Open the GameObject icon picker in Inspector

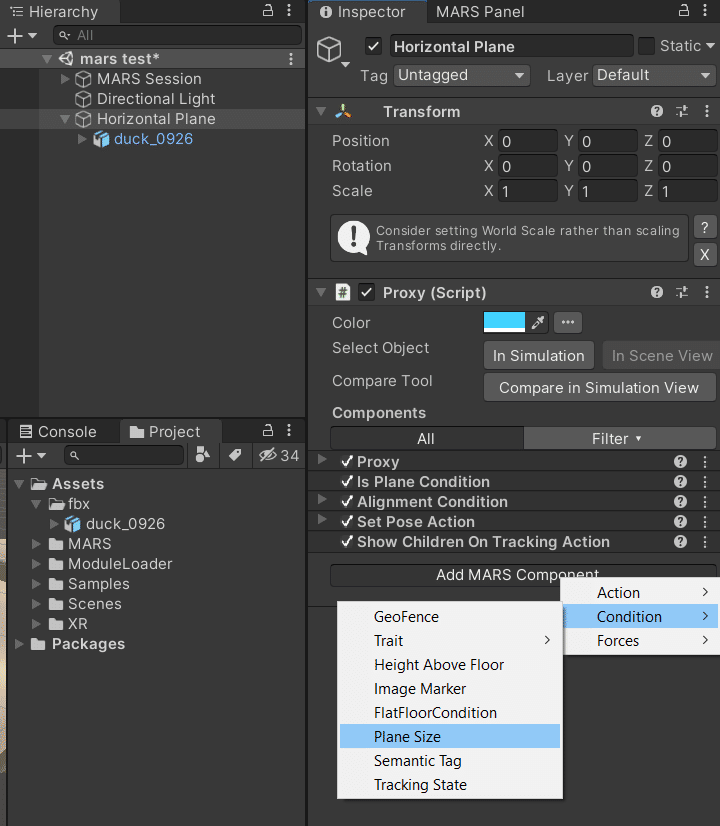click(x=333, y=51)
